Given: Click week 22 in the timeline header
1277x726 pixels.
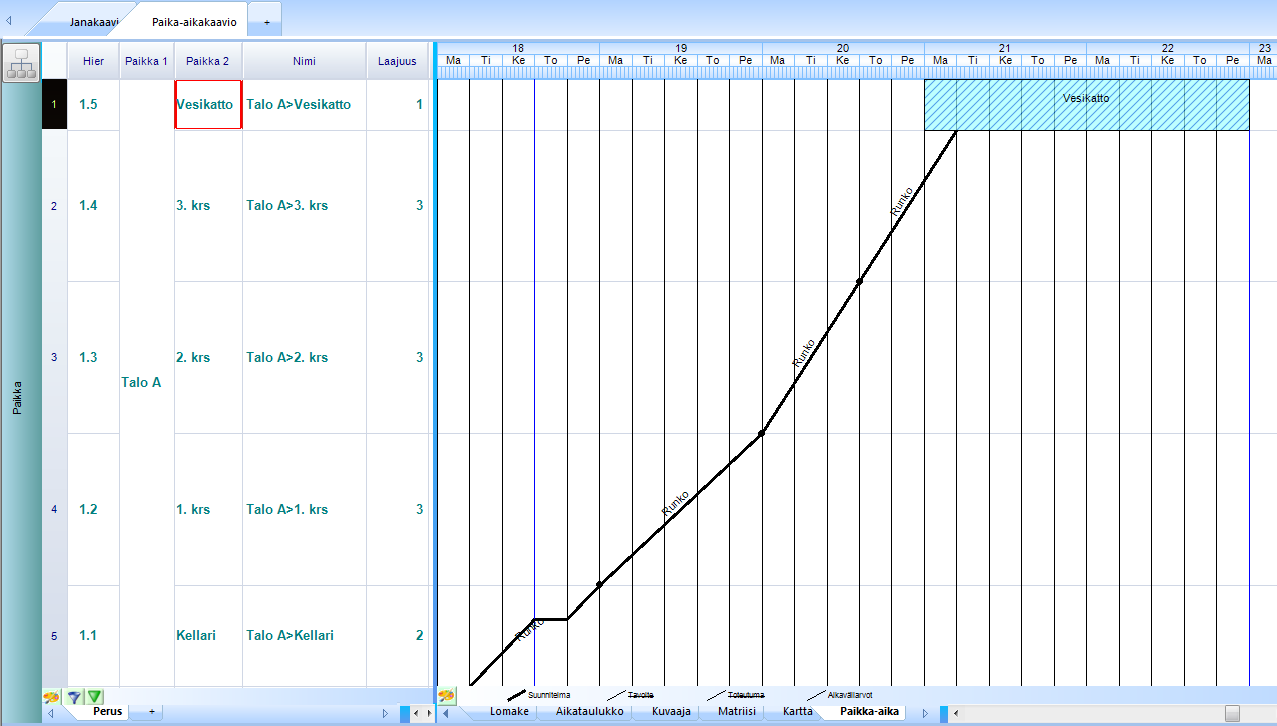Looking at the screenshot, I should click(1168, 48).
